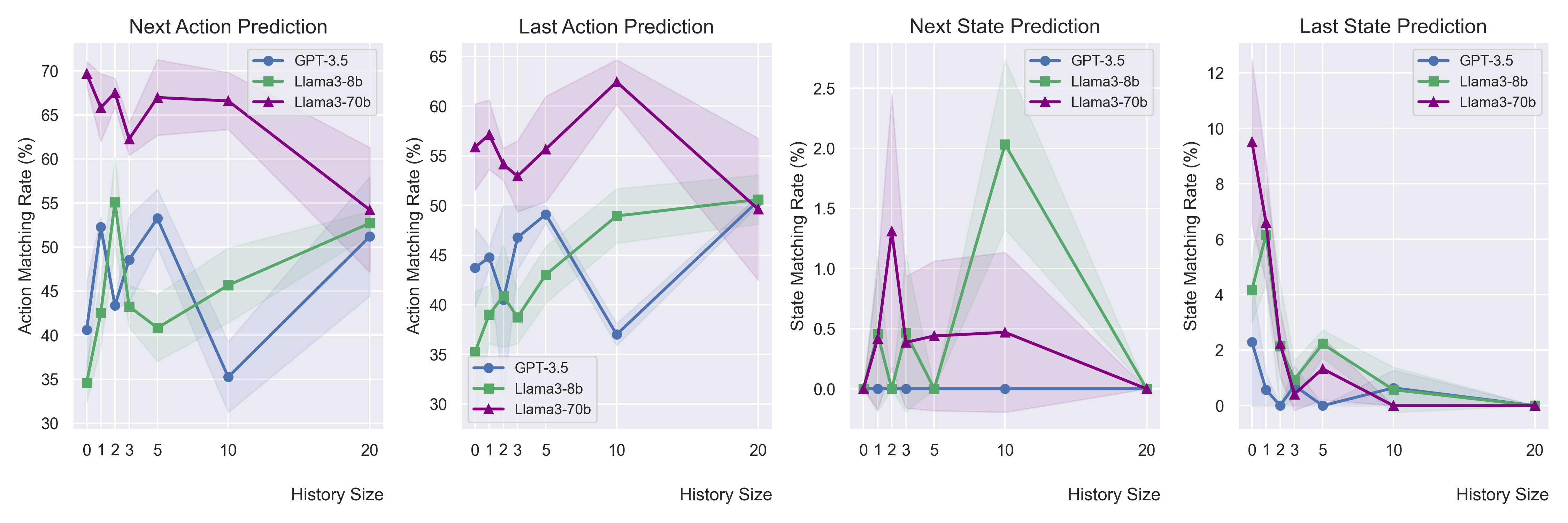Click the "Next State Prediction" chart title
This screenshot has height=523, width=1568.
[x=1004, y=27]
